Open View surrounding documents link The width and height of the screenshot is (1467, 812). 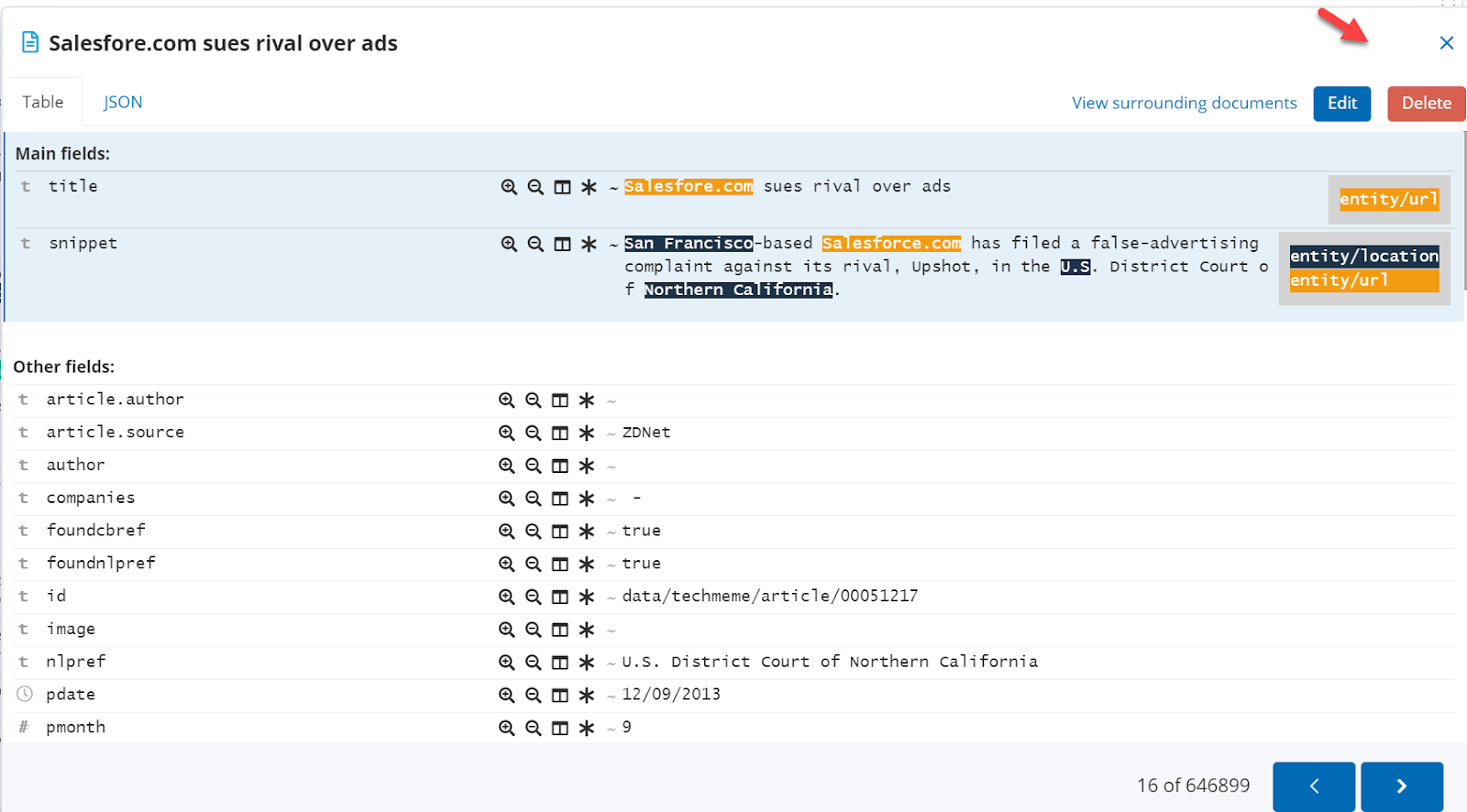1185,103
